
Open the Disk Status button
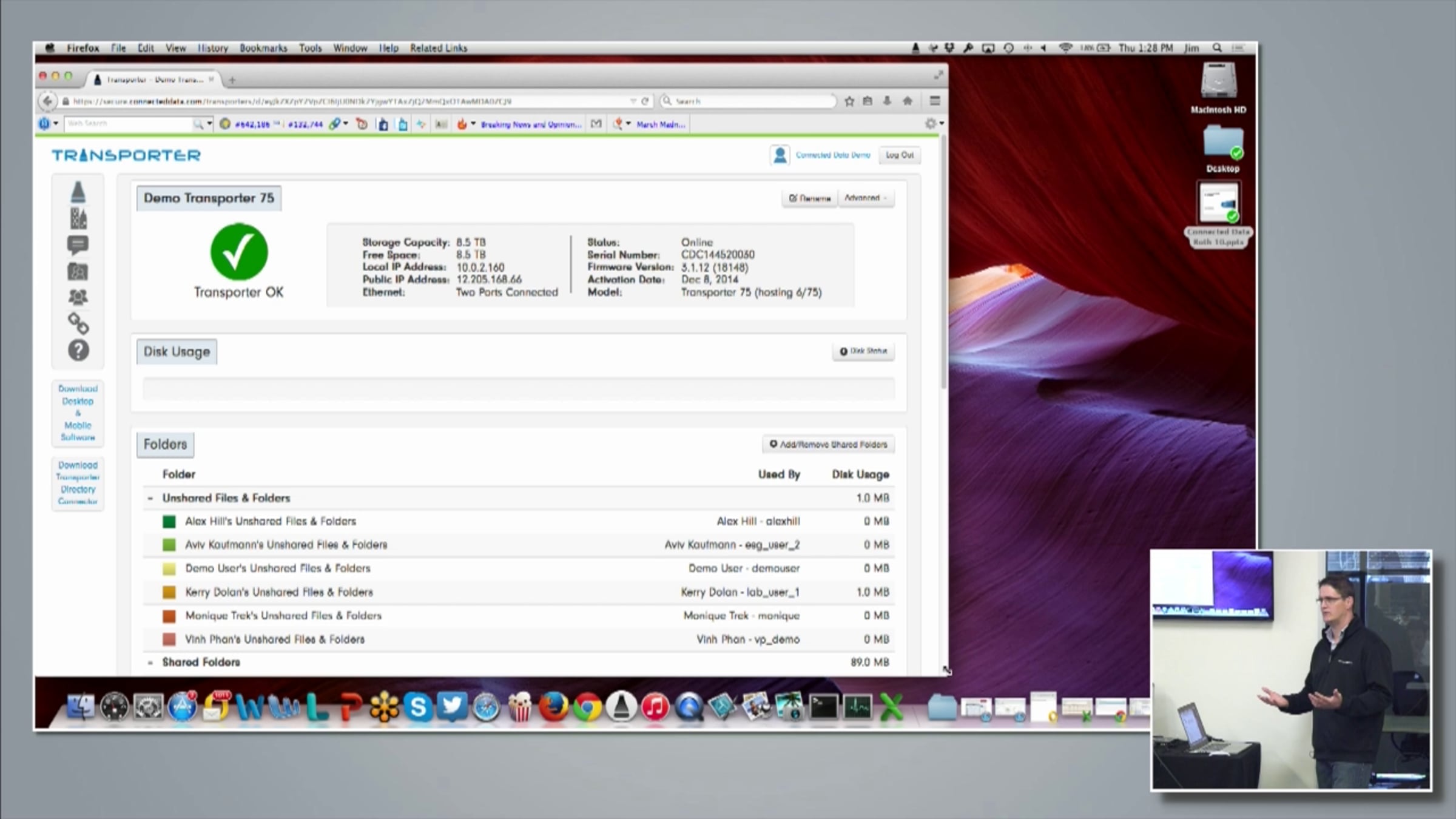pyautogui.click(x=863, y=351)
